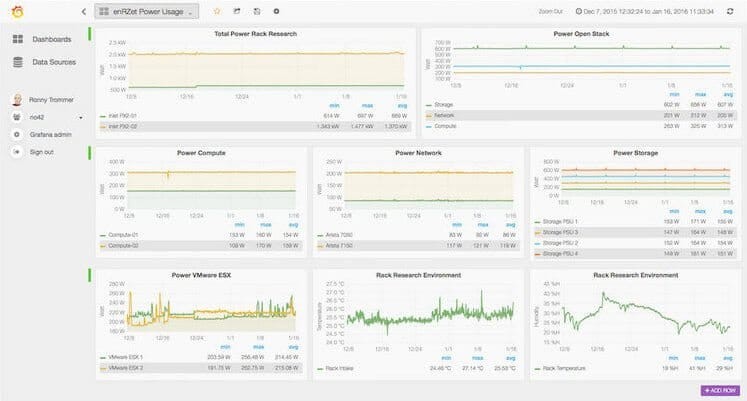Click the Grafana logo icon
Viewport: 747px width, 401px height.
tap(18, 11)
